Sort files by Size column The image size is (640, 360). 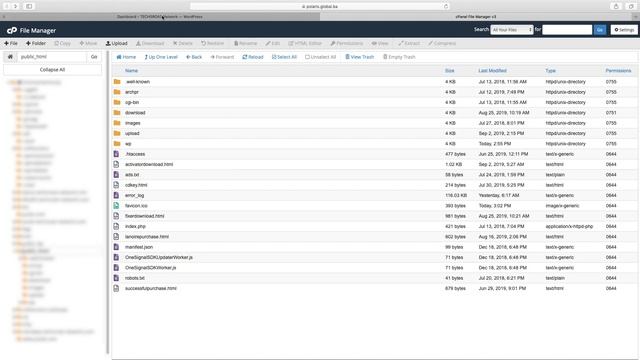pos(449,71)
